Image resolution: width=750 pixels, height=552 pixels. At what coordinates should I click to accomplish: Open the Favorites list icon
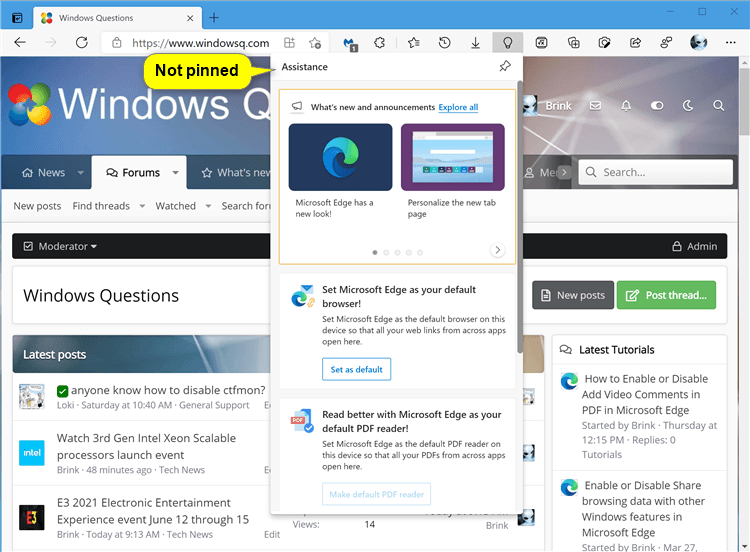[x=414, y=43]
